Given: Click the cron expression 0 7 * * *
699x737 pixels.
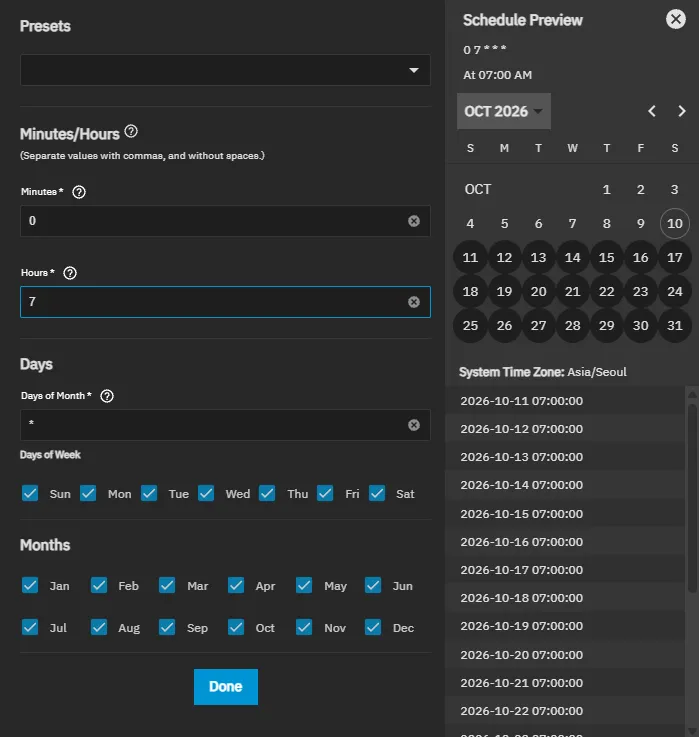Looking at the screenshot, I should point(485,49).
